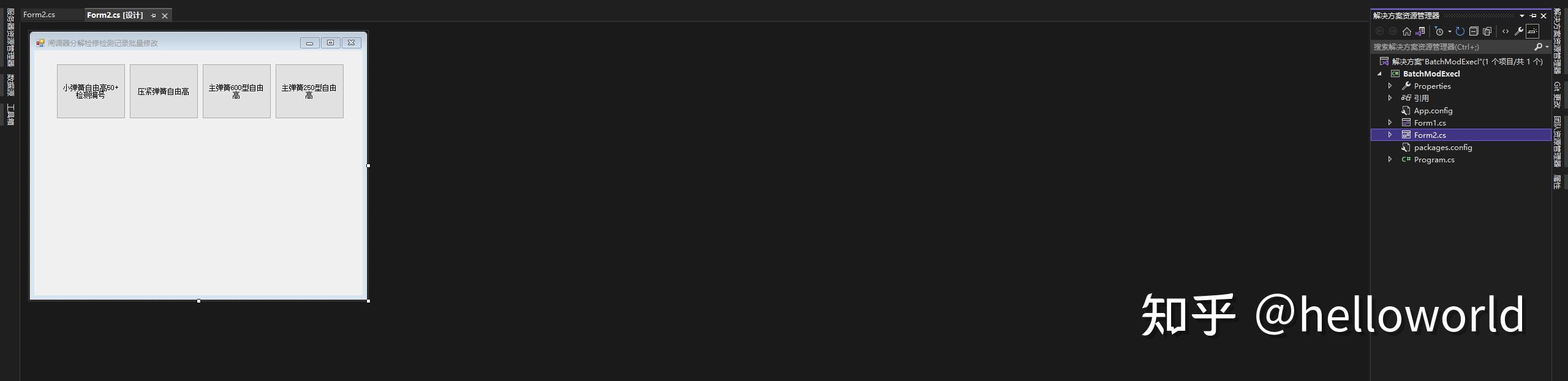Click the Solution Explorer search box

click(1452, 47)
